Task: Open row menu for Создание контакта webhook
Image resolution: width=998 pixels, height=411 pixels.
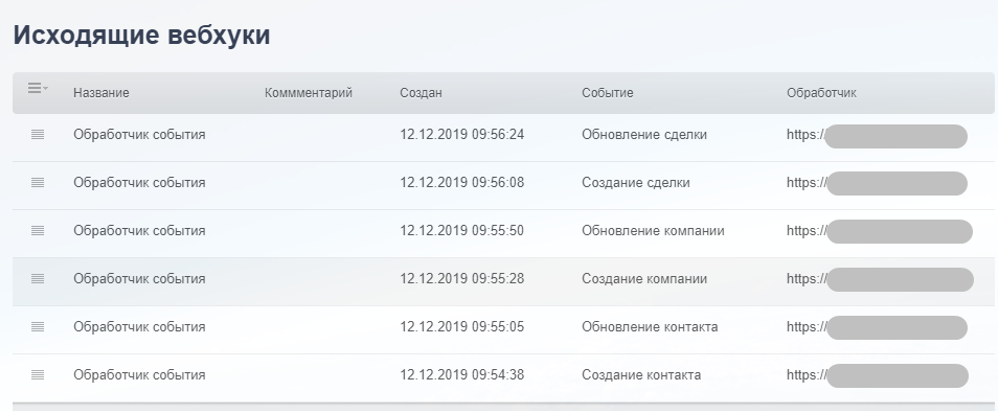Action: pos(39,376)
